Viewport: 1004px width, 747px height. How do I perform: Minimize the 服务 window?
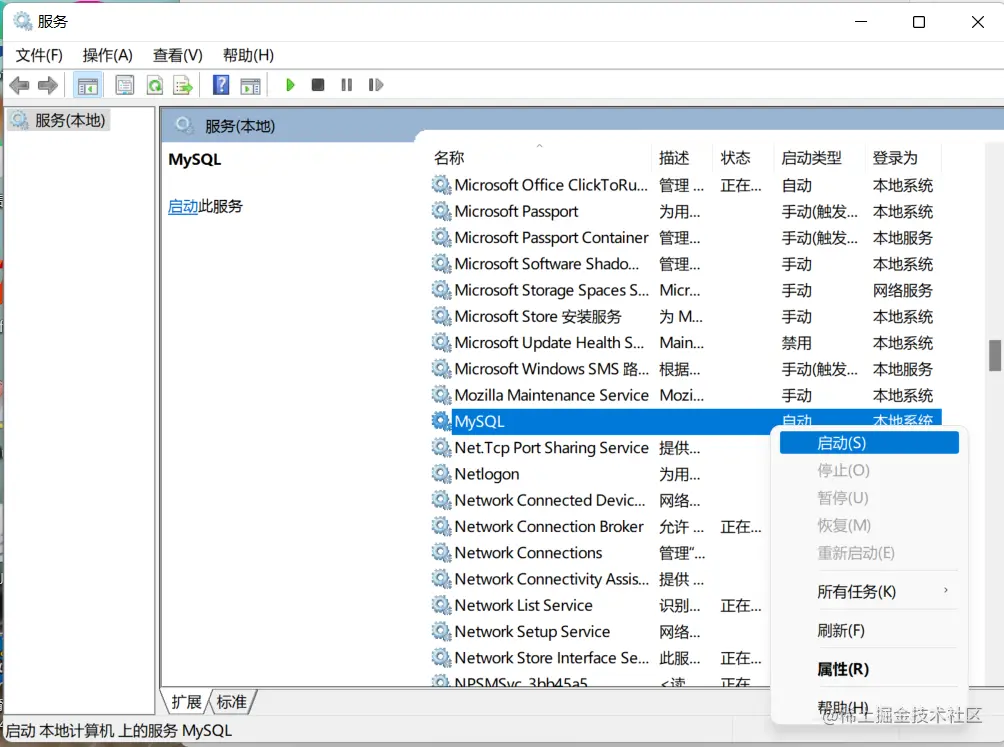click(x=861, y=22)
